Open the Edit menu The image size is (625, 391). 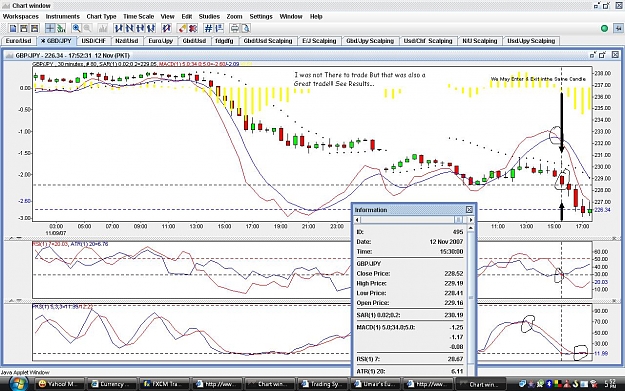187,16
